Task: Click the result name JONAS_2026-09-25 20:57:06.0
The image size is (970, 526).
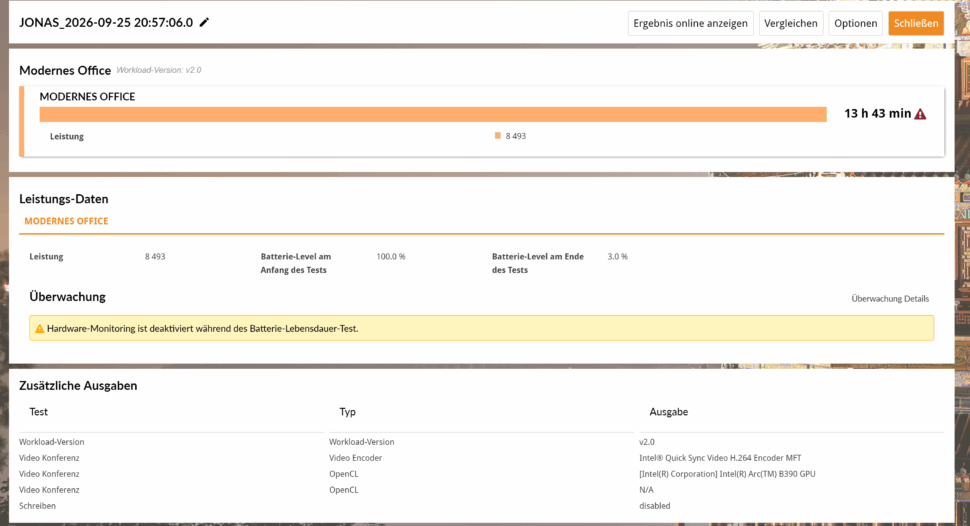Action: click(106, 22)
